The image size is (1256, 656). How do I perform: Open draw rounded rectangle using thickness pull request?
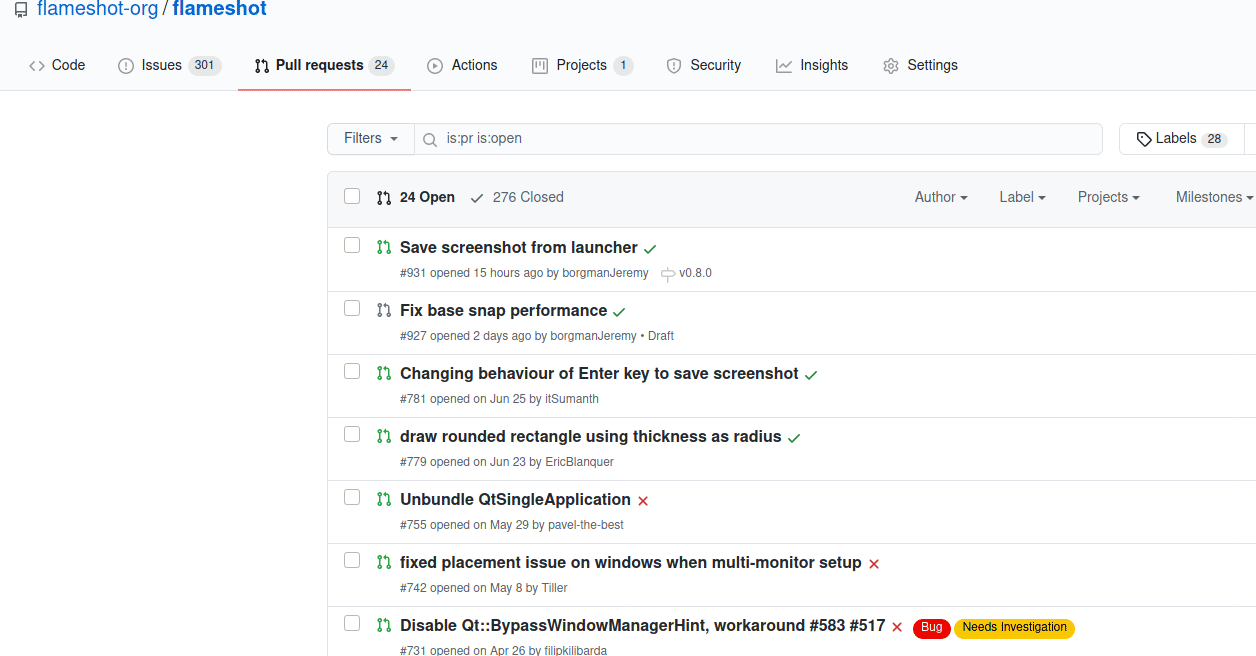coord(591,436)
